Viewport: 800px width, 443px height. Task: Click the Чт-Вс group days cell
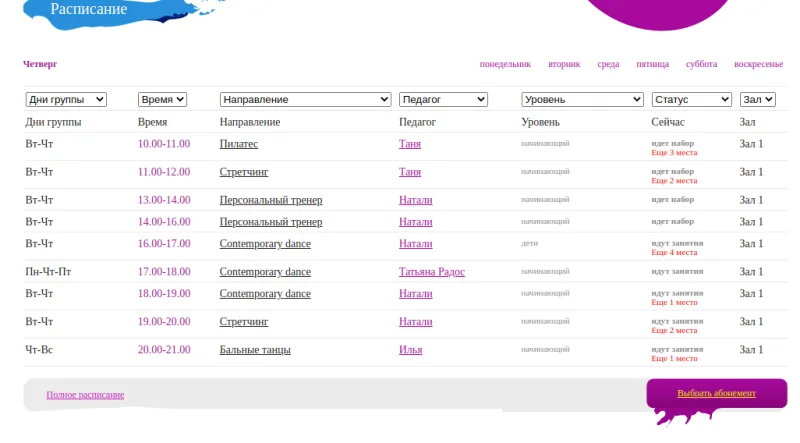pyautogui.click(x=39, y=350)
